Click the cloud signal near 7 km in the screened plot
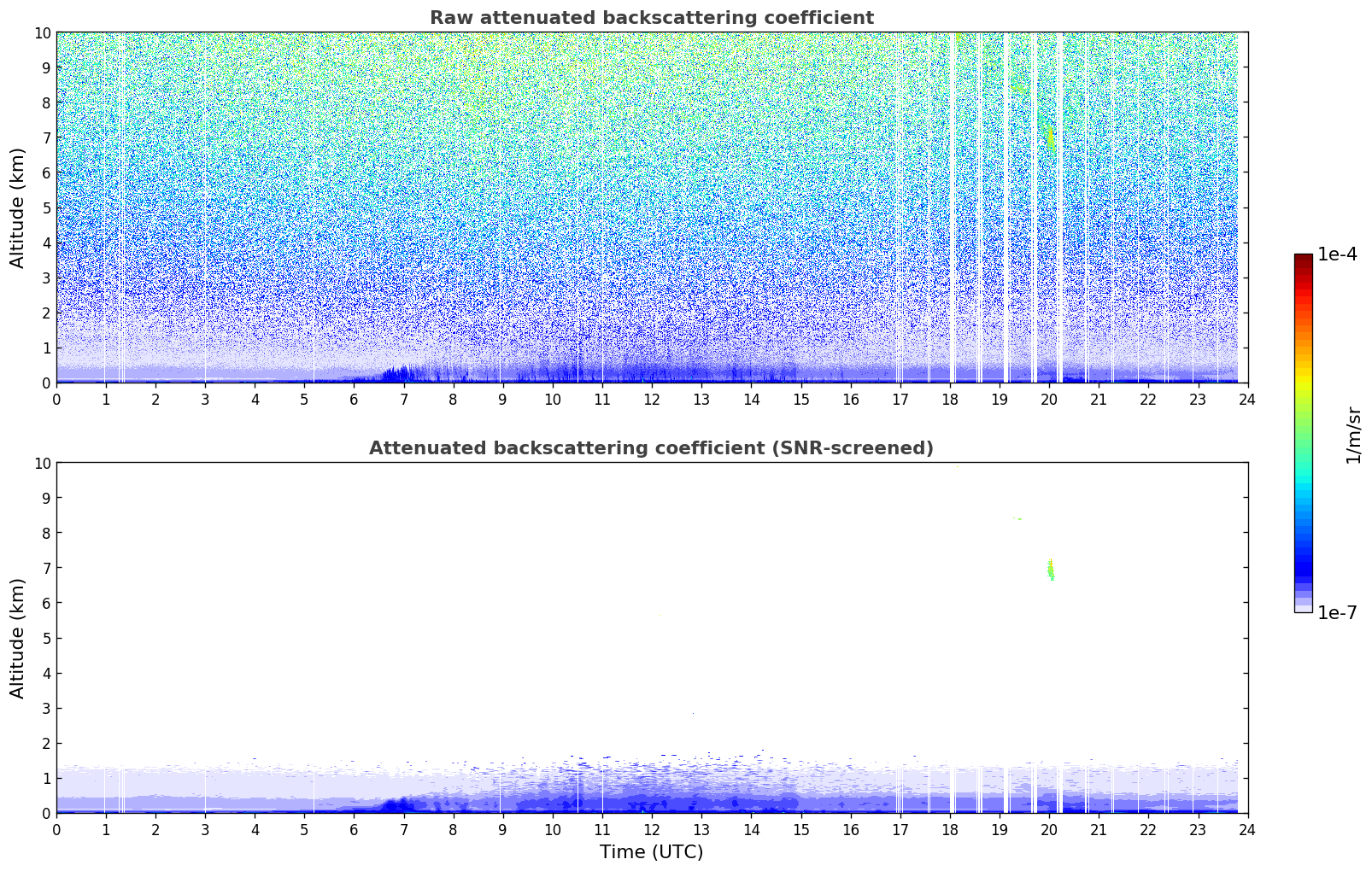Viewport: 1372px width, 871px height. point(1050,570)
